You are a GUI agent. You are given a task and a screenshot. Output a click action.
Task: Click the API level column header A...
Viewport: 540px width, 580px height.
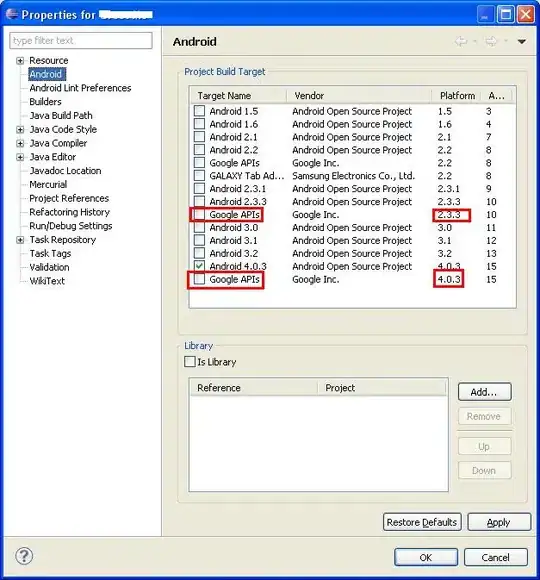pyautogui.click(x=496, y=96)
